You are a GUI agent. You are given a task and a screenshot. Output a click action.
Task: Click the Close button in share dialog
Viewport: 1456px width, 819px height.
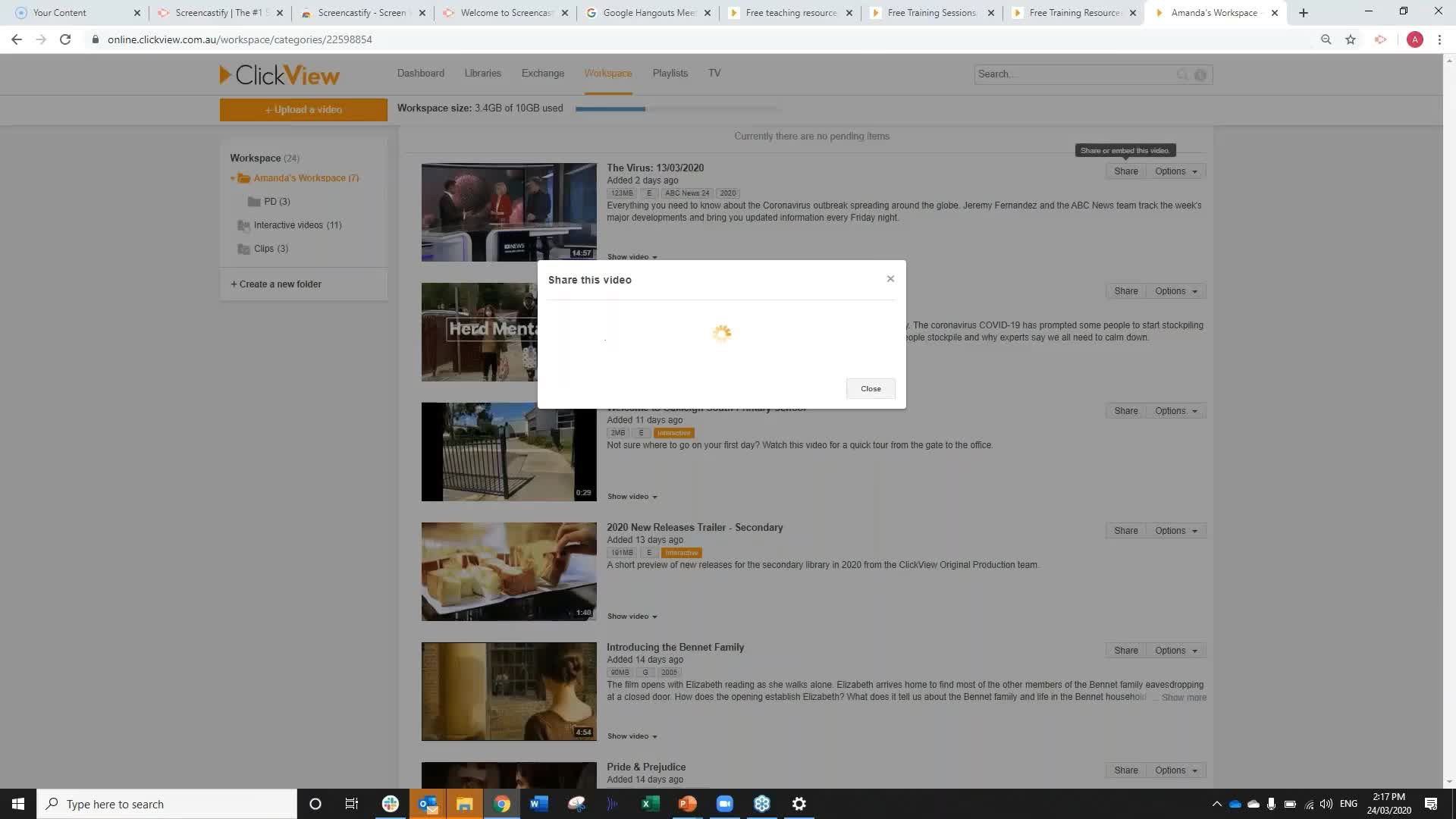coord(871,388)
